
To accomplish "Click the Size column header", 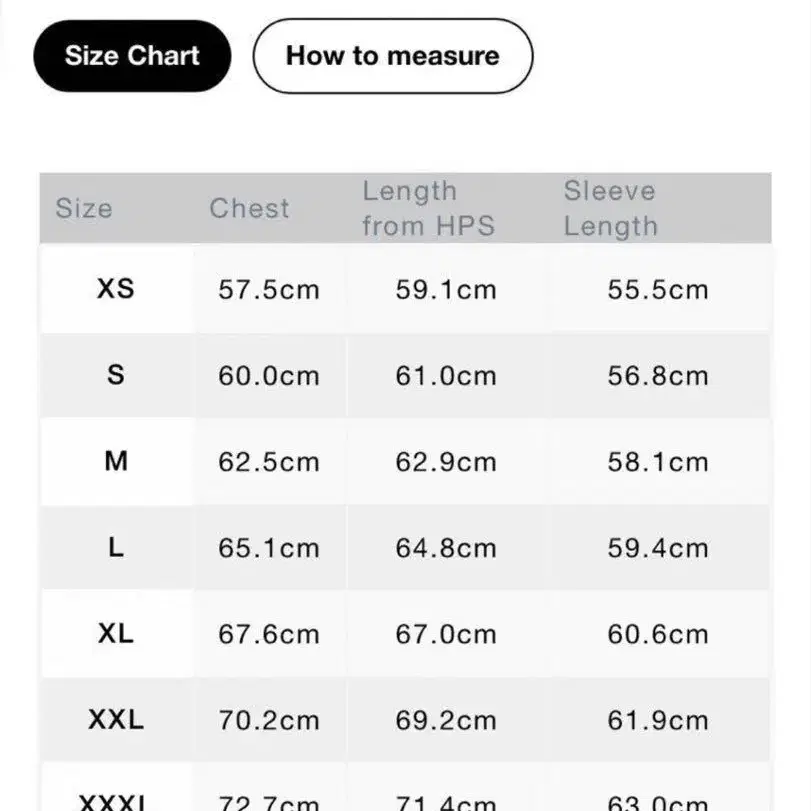I will [x=84, y=208].
